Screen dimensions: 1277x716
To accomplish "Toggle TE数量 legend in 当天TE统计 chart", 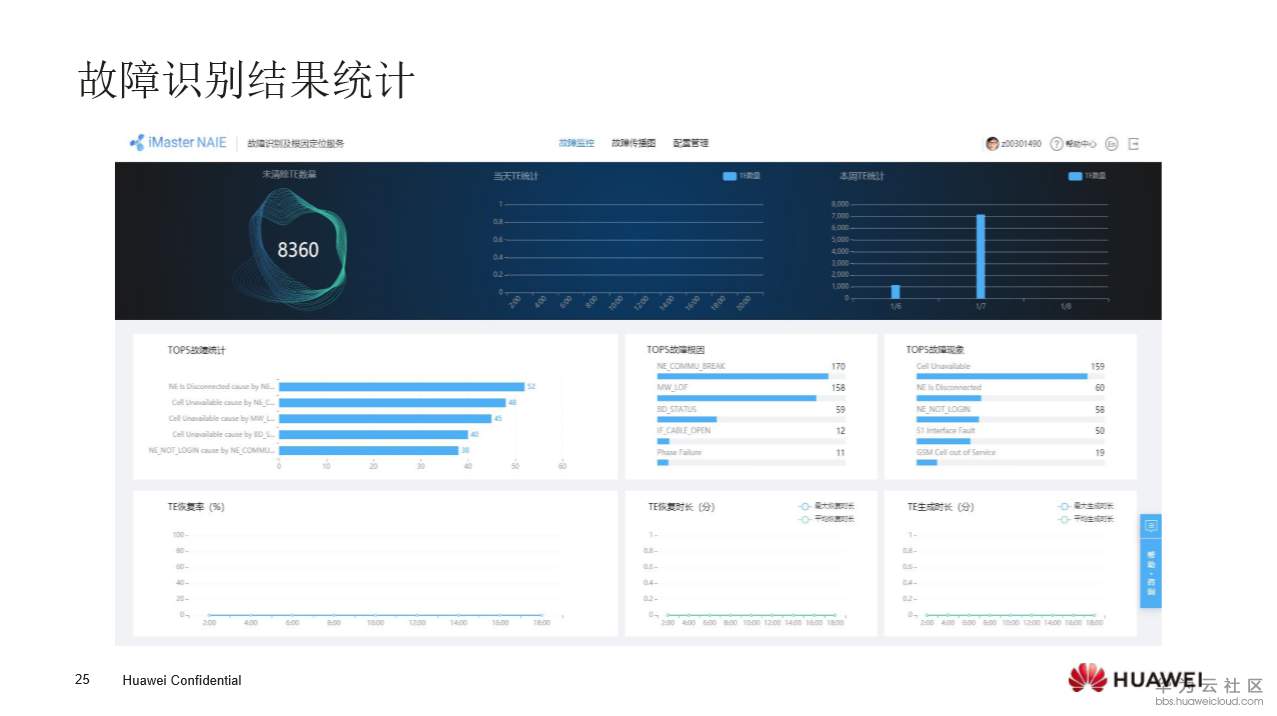I will point(741,175).
